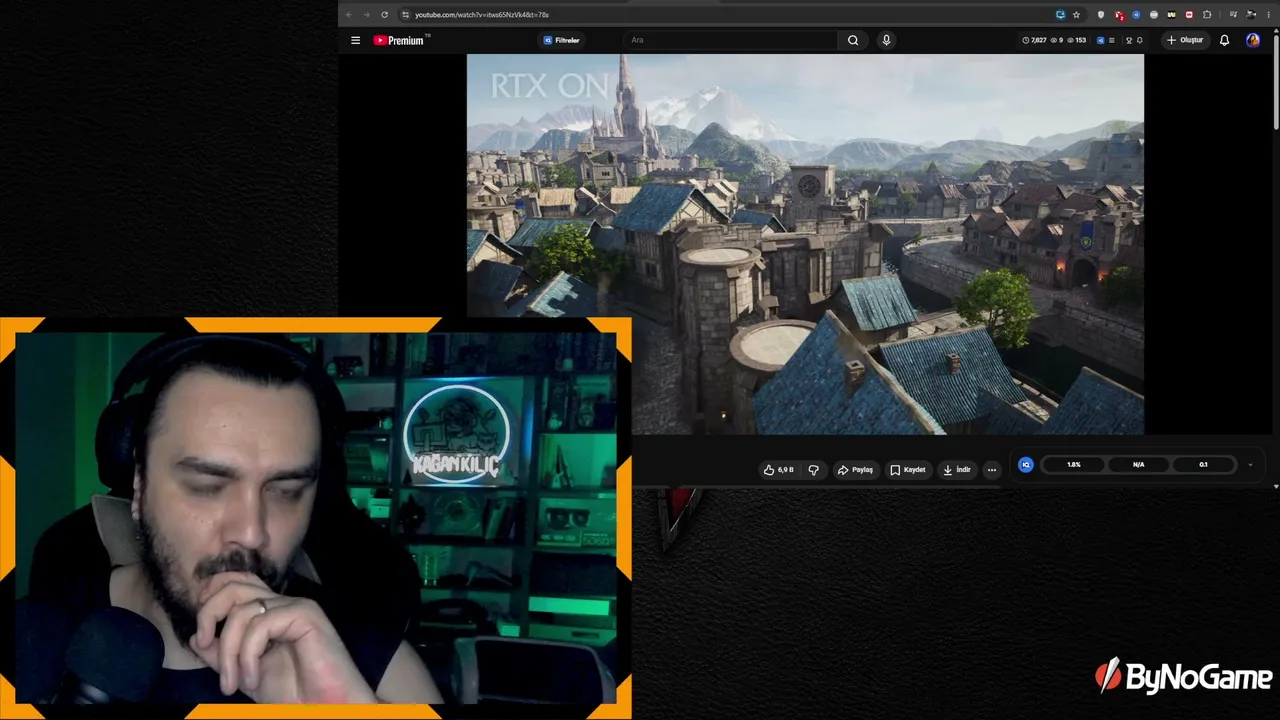The height and width of the screenshot is (720, 1280).
Task: Open the red square extension icon
Action: click(x=1189, y=15)
